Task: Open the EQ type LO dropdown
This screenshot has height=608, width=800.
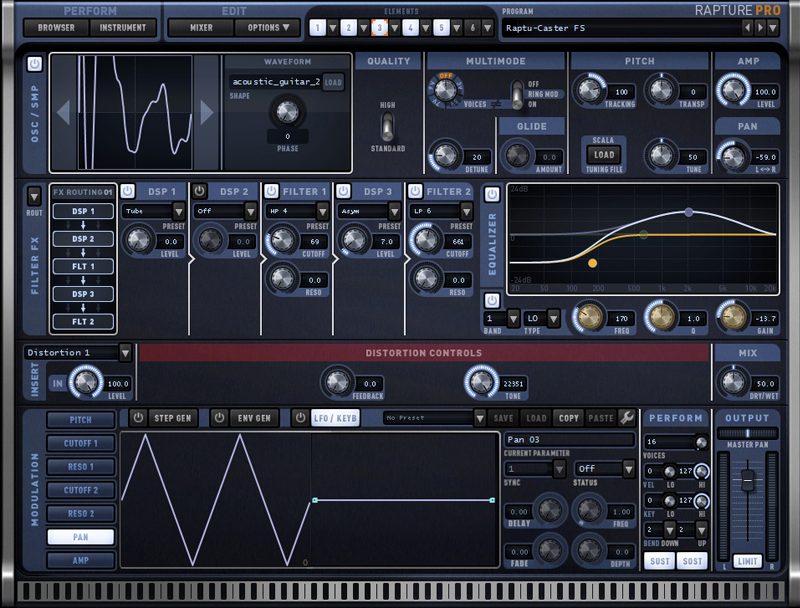Action: (x=553, y=319)
